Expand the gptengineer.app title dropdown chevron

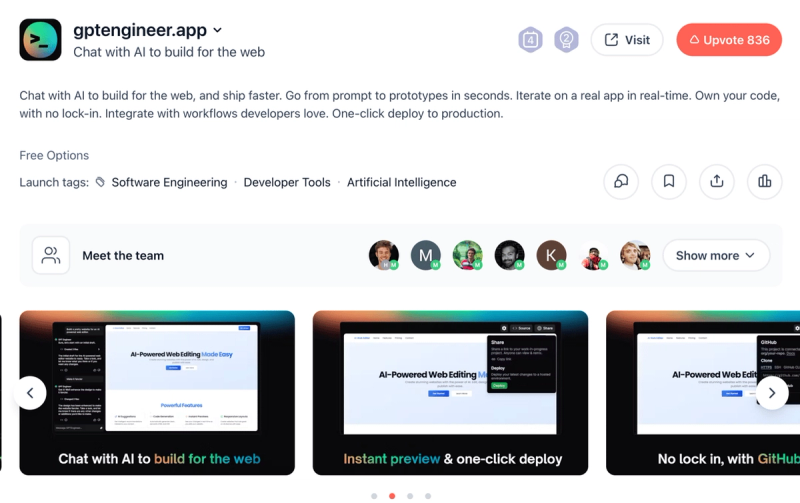[217, 30]
